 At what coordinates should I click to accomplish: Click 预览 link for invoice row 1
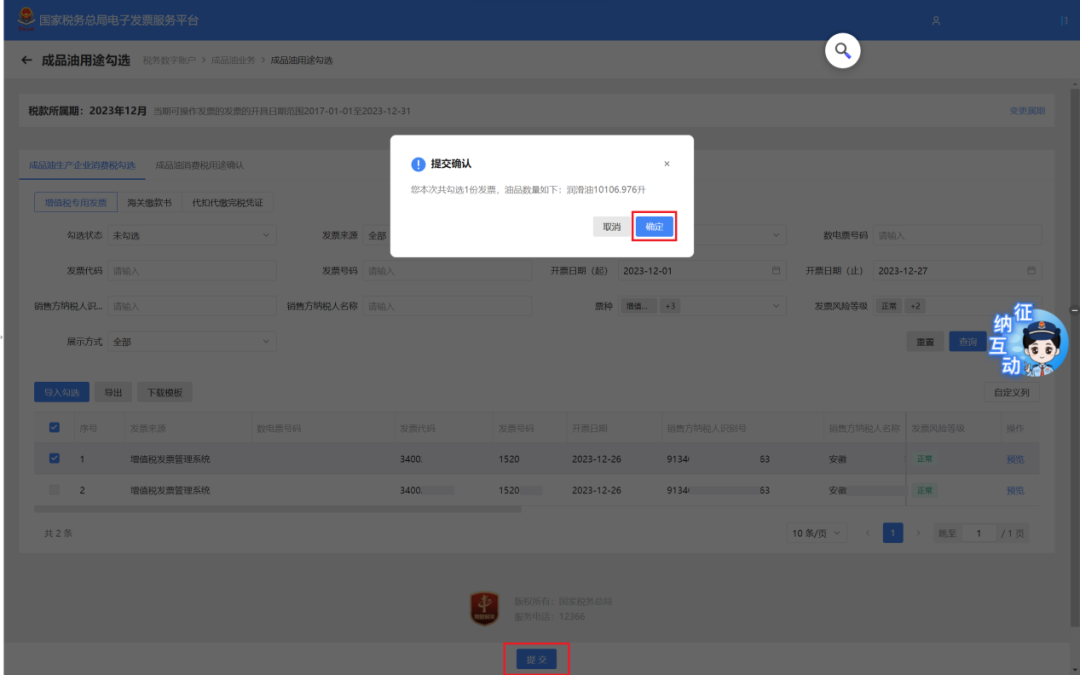tap(1015, 459)
